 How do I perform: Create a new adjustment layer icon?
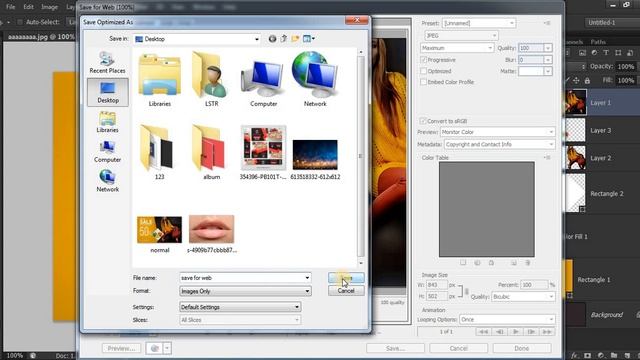(601, 356)
